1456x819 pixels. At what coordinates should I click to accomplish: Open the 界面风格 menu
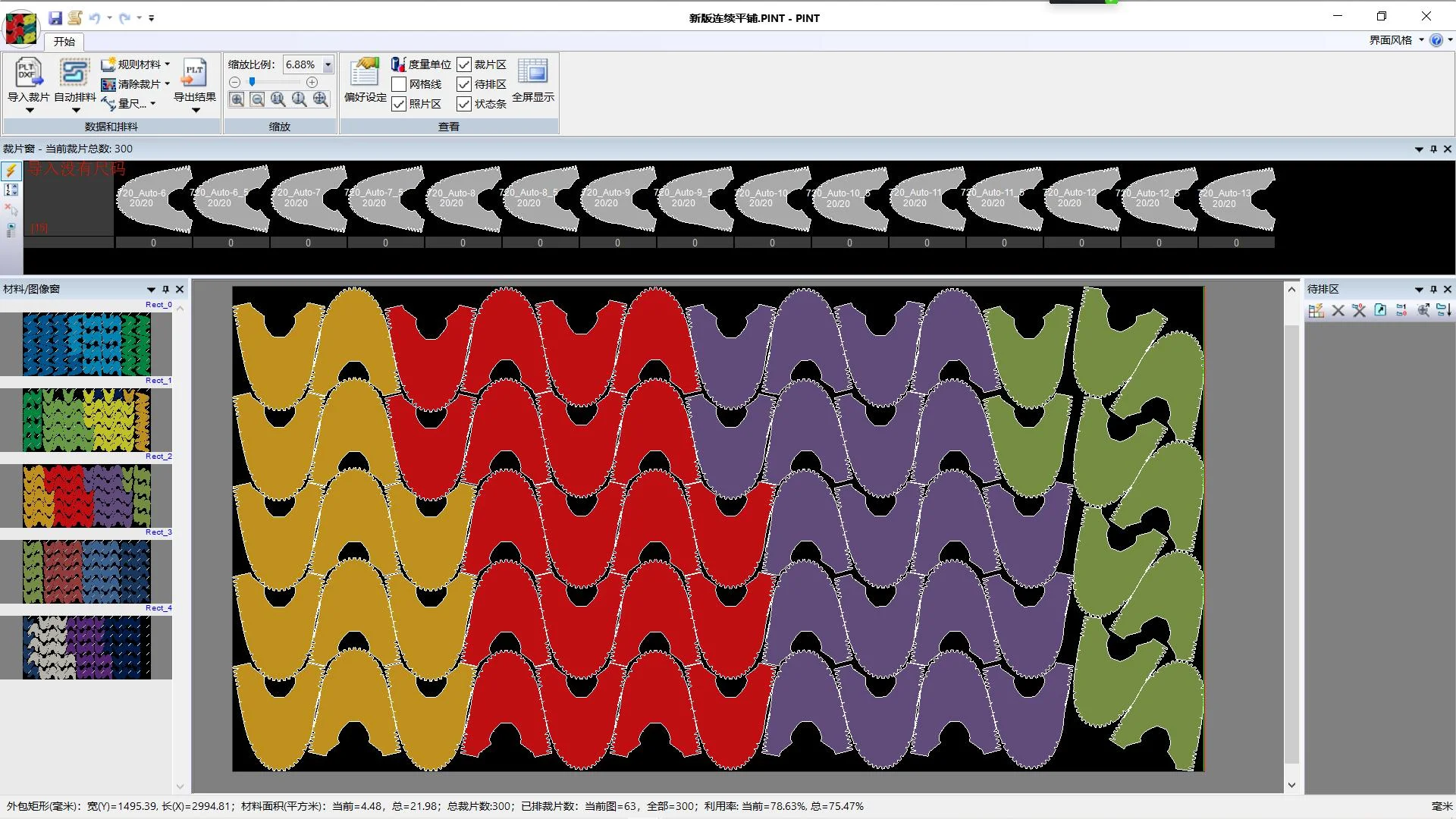point(1395,40)
